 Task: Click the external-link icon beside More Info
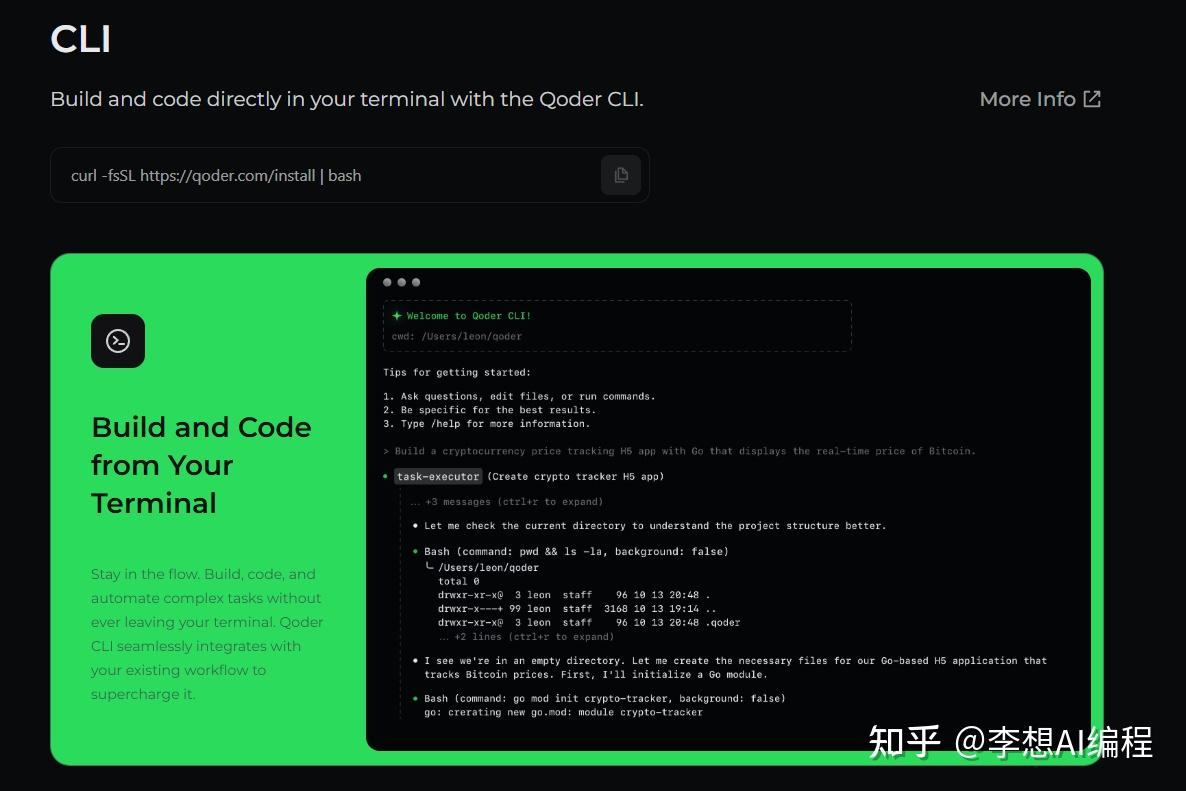click(1093, 98)
